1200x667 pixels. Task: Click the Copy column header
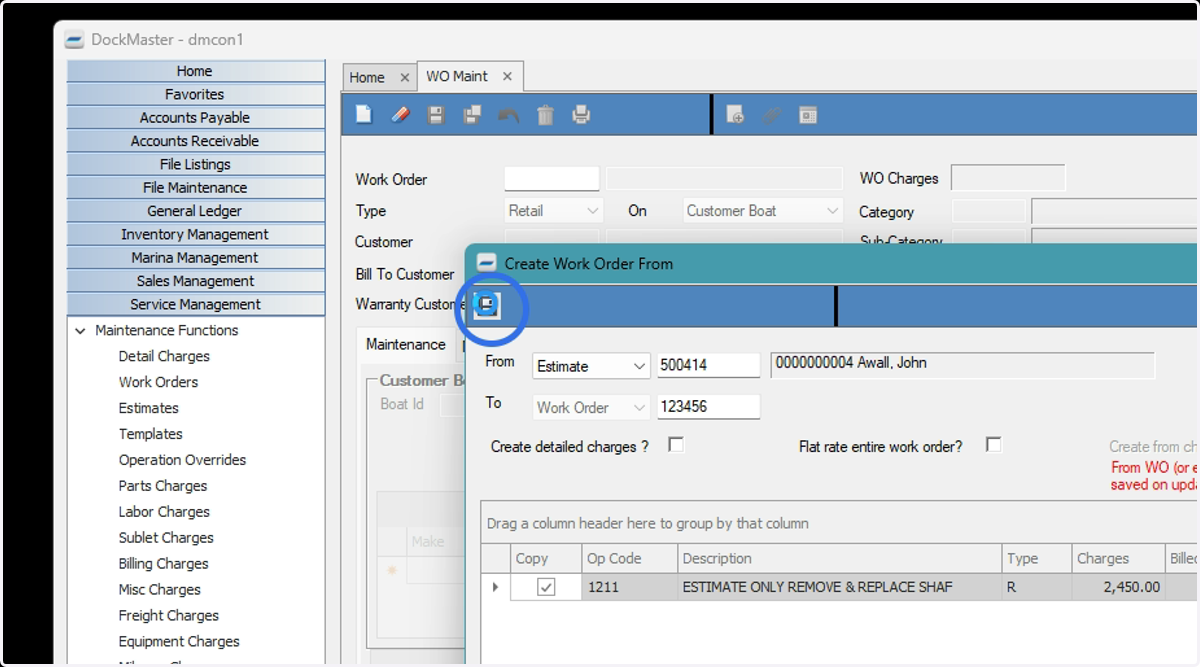(546, 558)
